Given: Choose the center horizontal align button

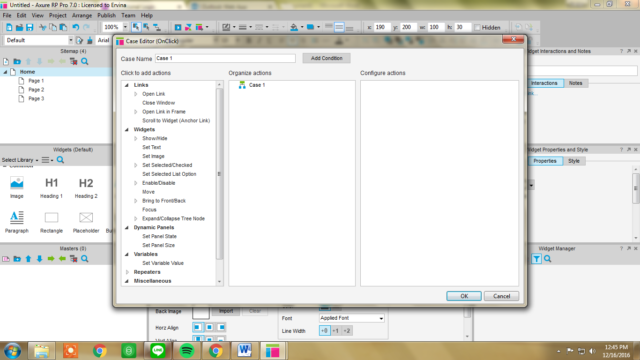Looking at the screenshot, I should coord(209,327).
